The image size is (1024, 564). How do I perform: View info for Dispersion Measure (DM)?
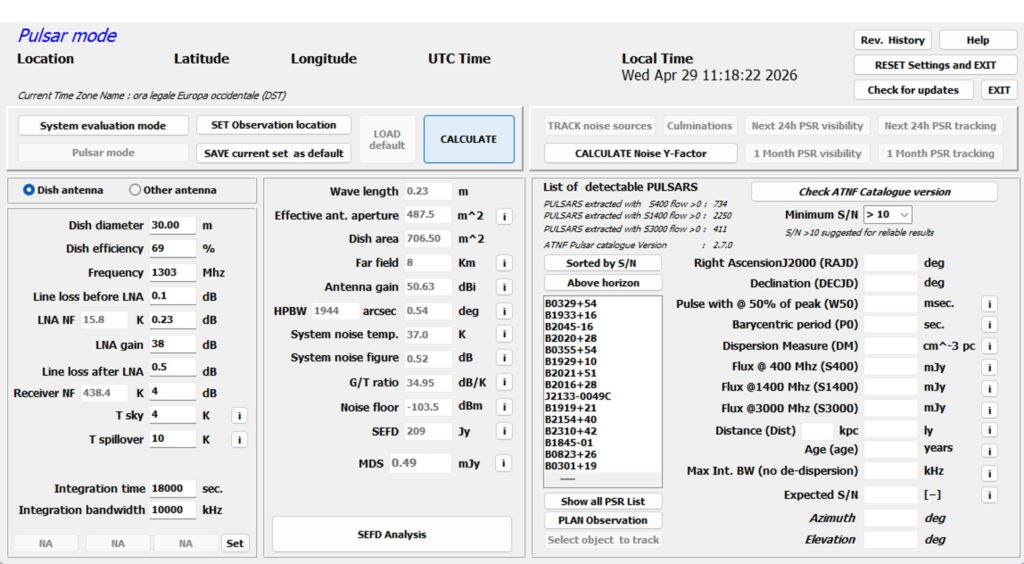pos(989,346)
